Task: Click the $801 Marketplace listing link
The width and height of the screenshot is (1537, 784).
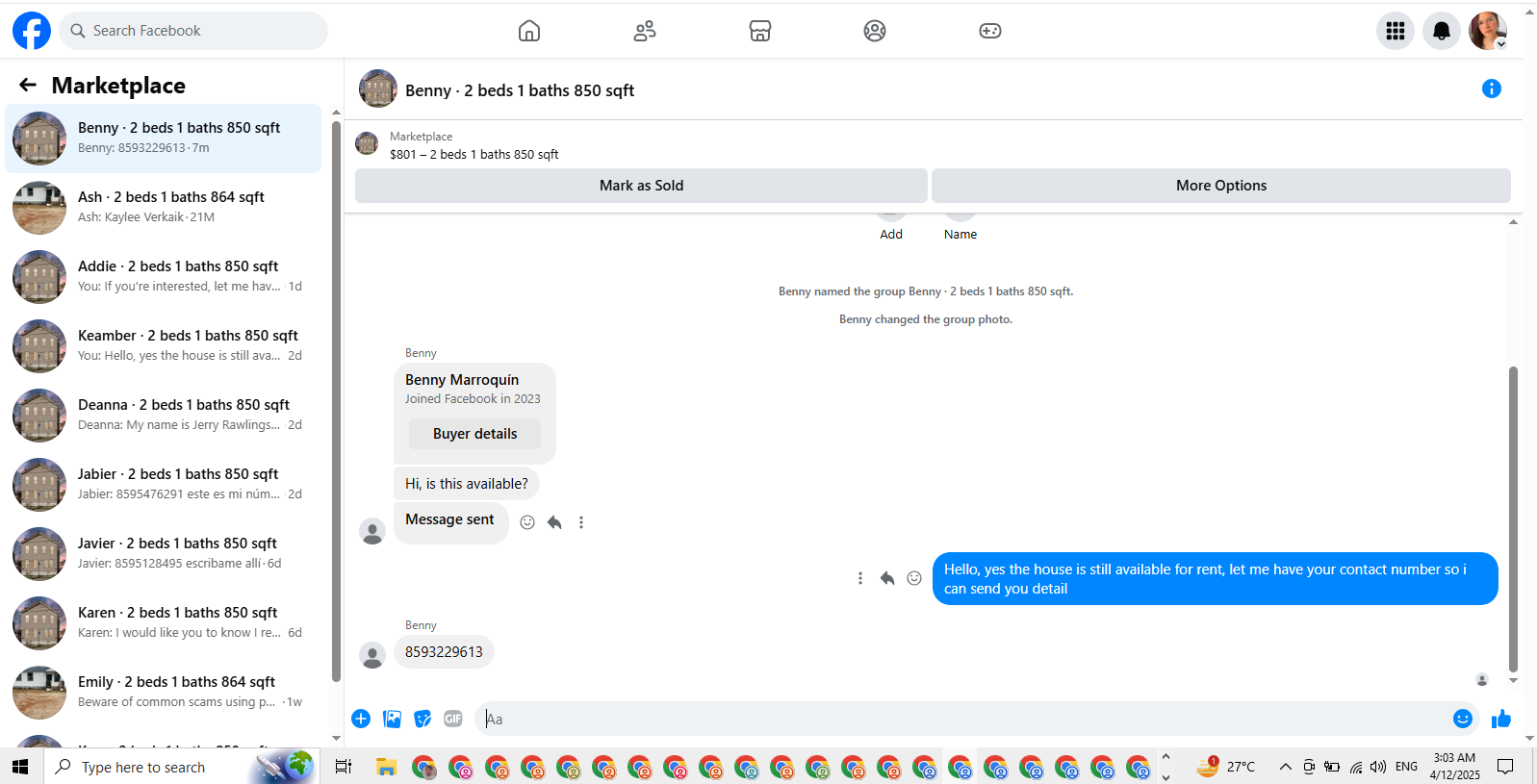Action: point(474,154)
